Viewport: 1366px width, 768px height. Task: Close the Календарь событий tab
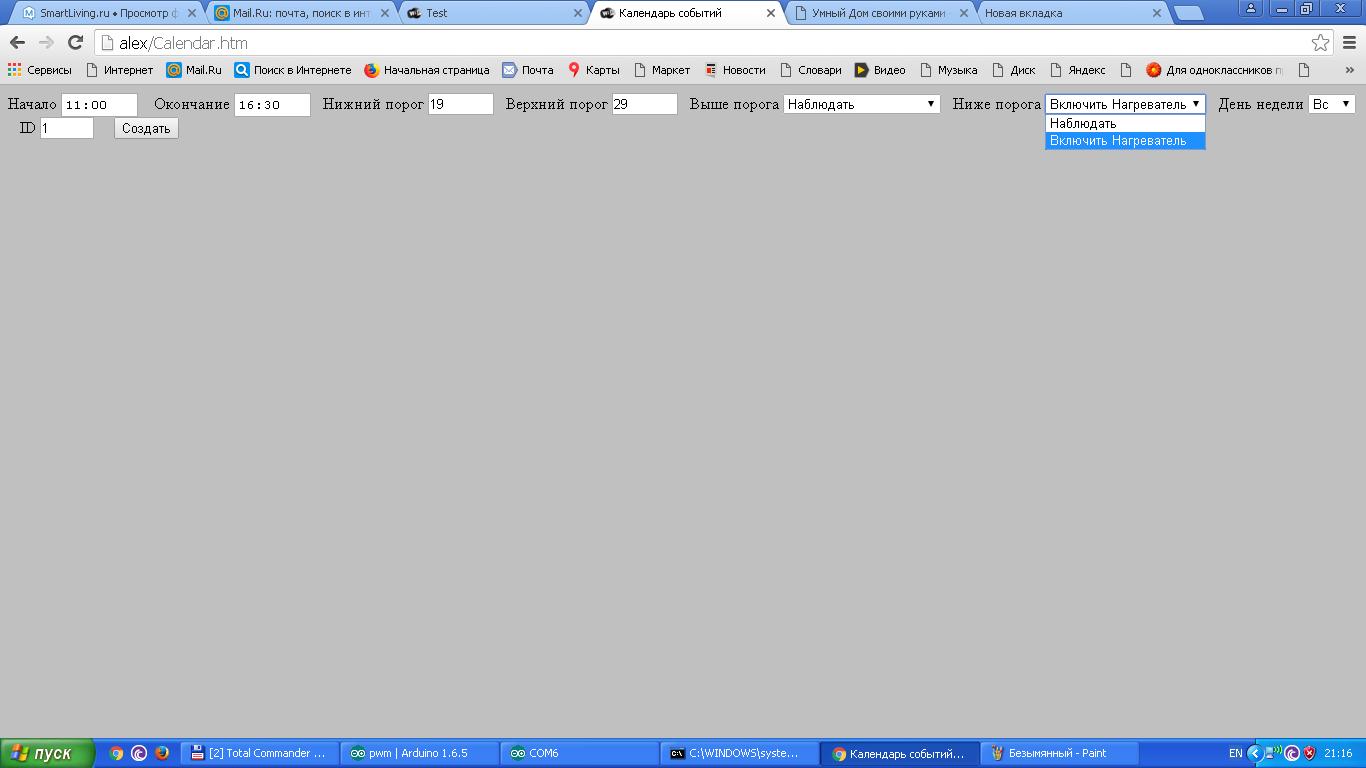(770, 13)
